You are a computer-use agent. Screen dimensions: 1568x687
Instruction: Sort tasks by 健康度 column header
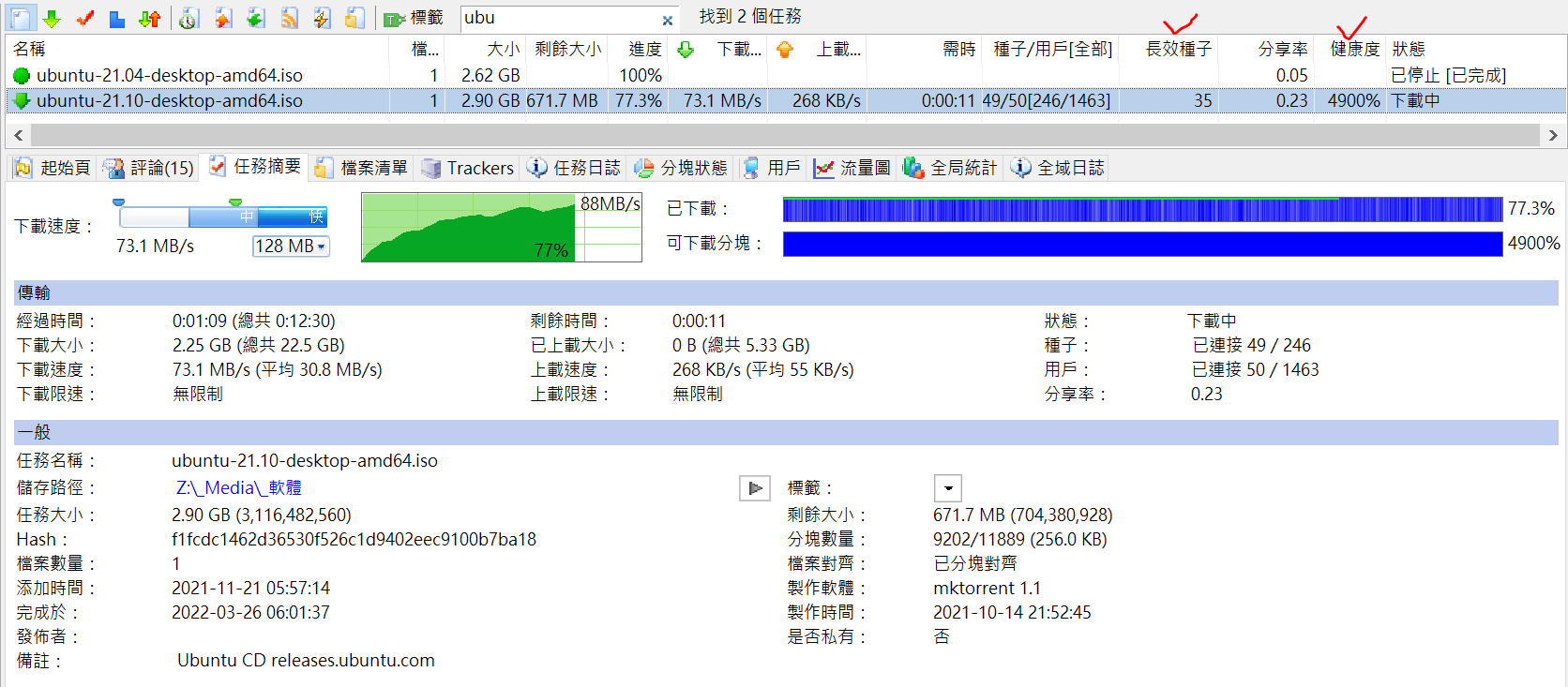1355,49
